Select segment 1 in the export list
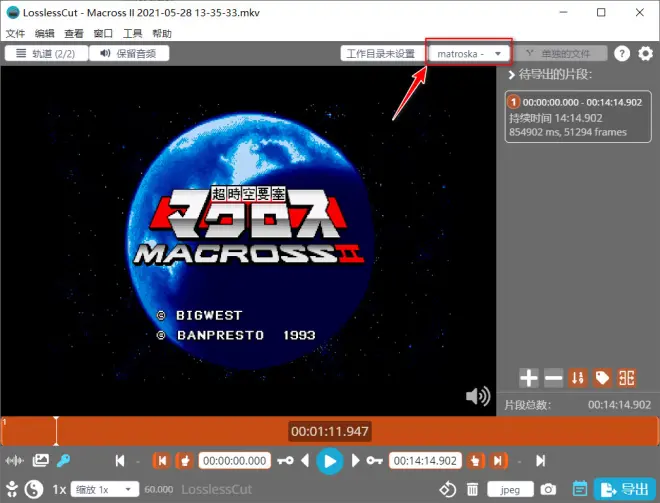Screen dimensions: 660x503 [578, 117]
